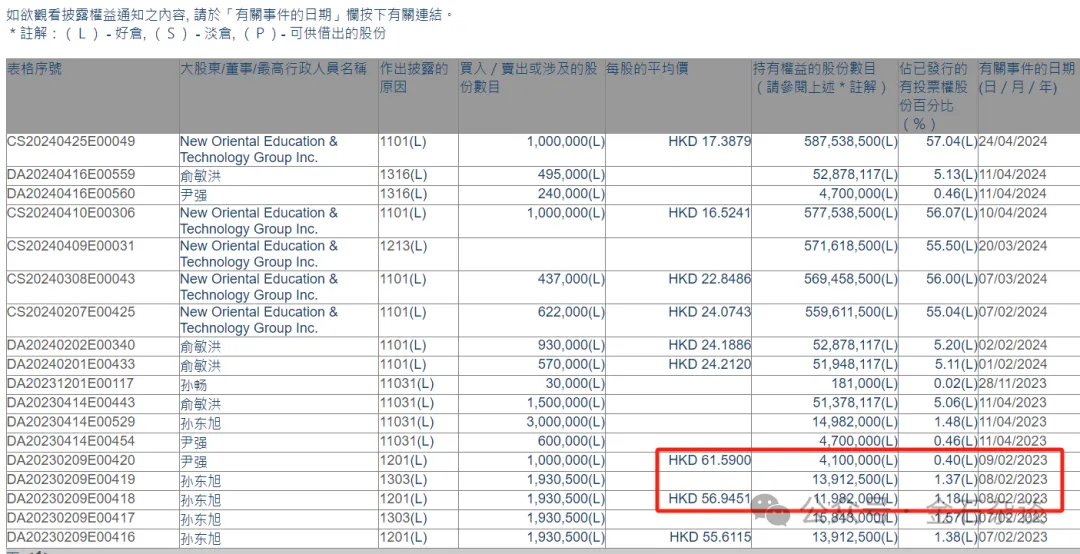Screen dimensions: 1080x554
Task: Click the 作出披露的原因 column header
Action: pyautogui.click(x=414, y=77)
